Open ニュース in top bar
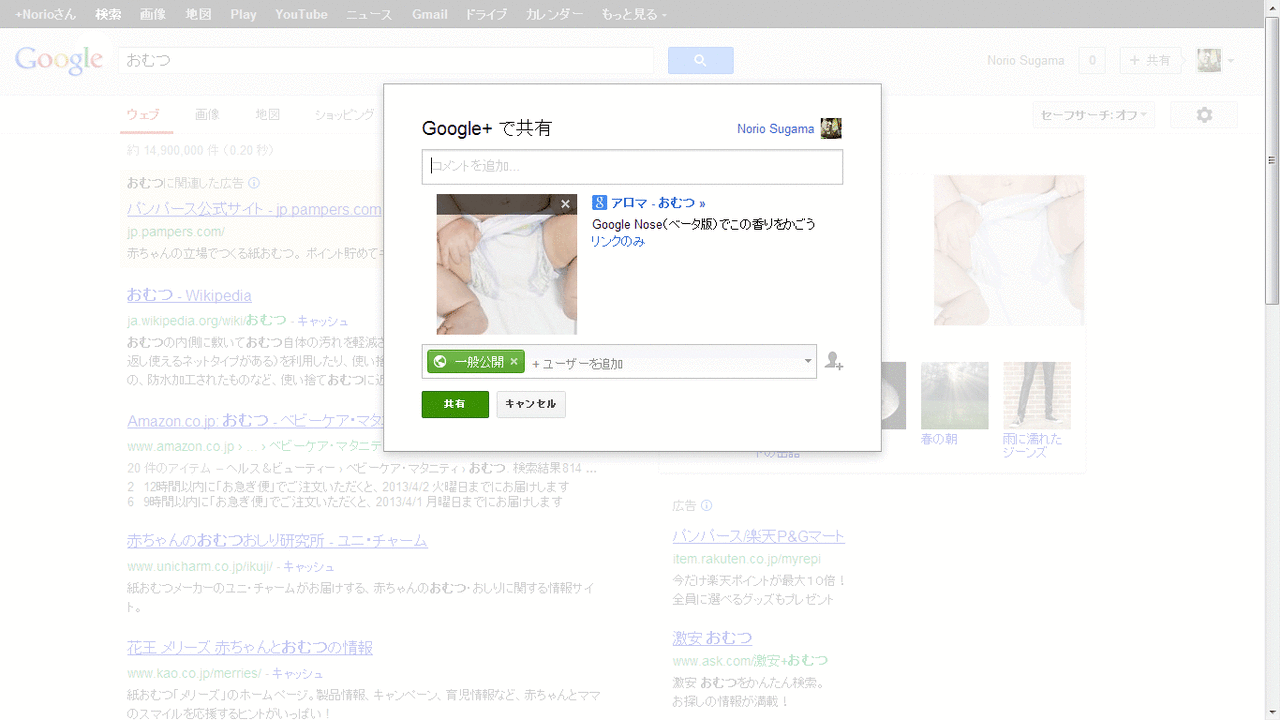 coord(369,14)
